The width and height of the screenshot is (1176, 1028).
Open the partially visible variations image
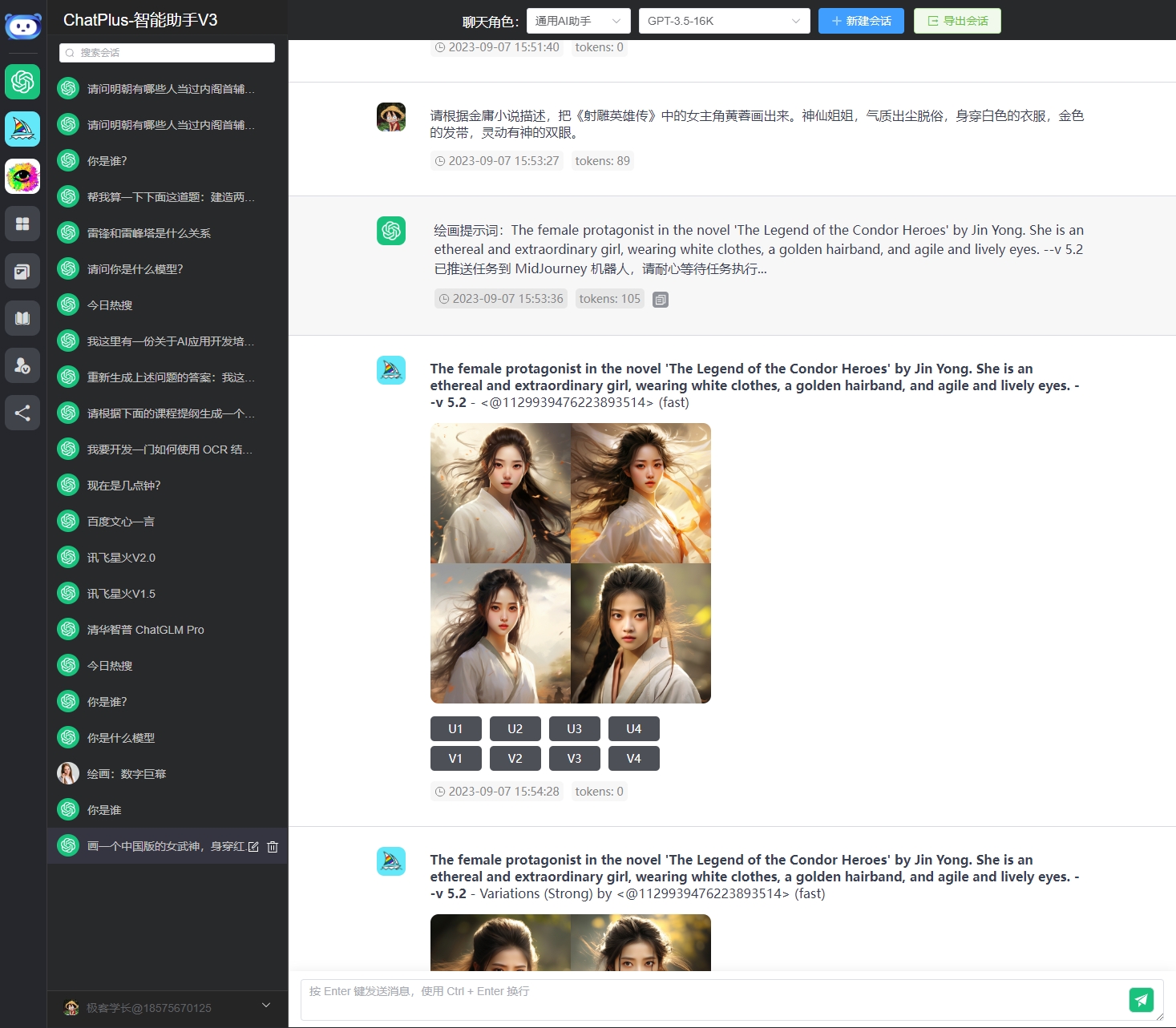(x=571, y=942)
